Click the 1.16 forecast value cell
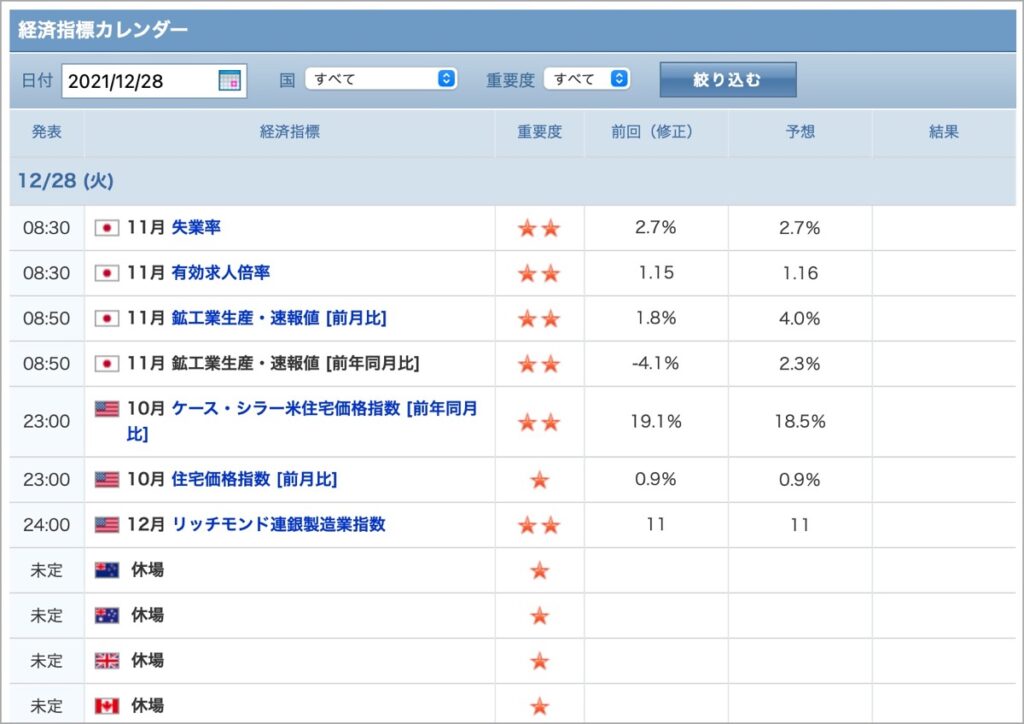Screen dimensions: 1024x724 [x=800, y=273]
